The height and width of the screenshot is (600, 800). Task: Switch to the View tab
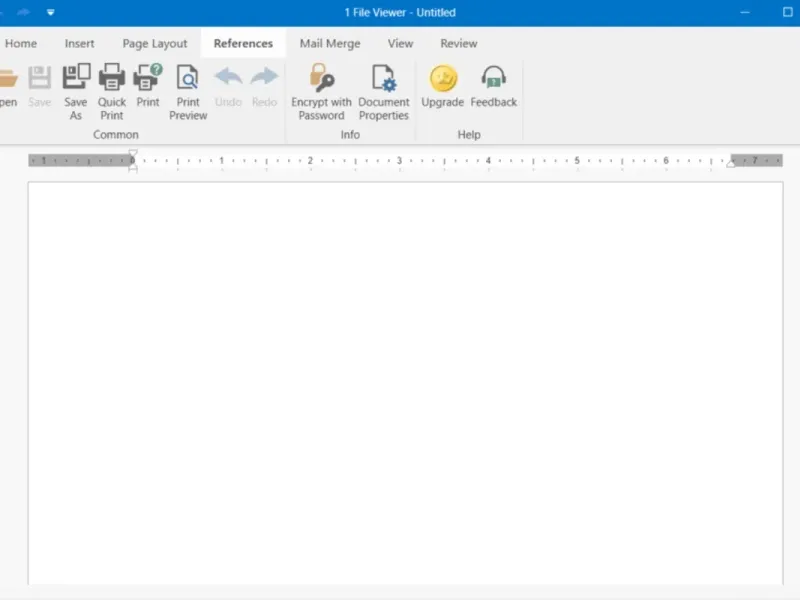click(x=401, y=43)
